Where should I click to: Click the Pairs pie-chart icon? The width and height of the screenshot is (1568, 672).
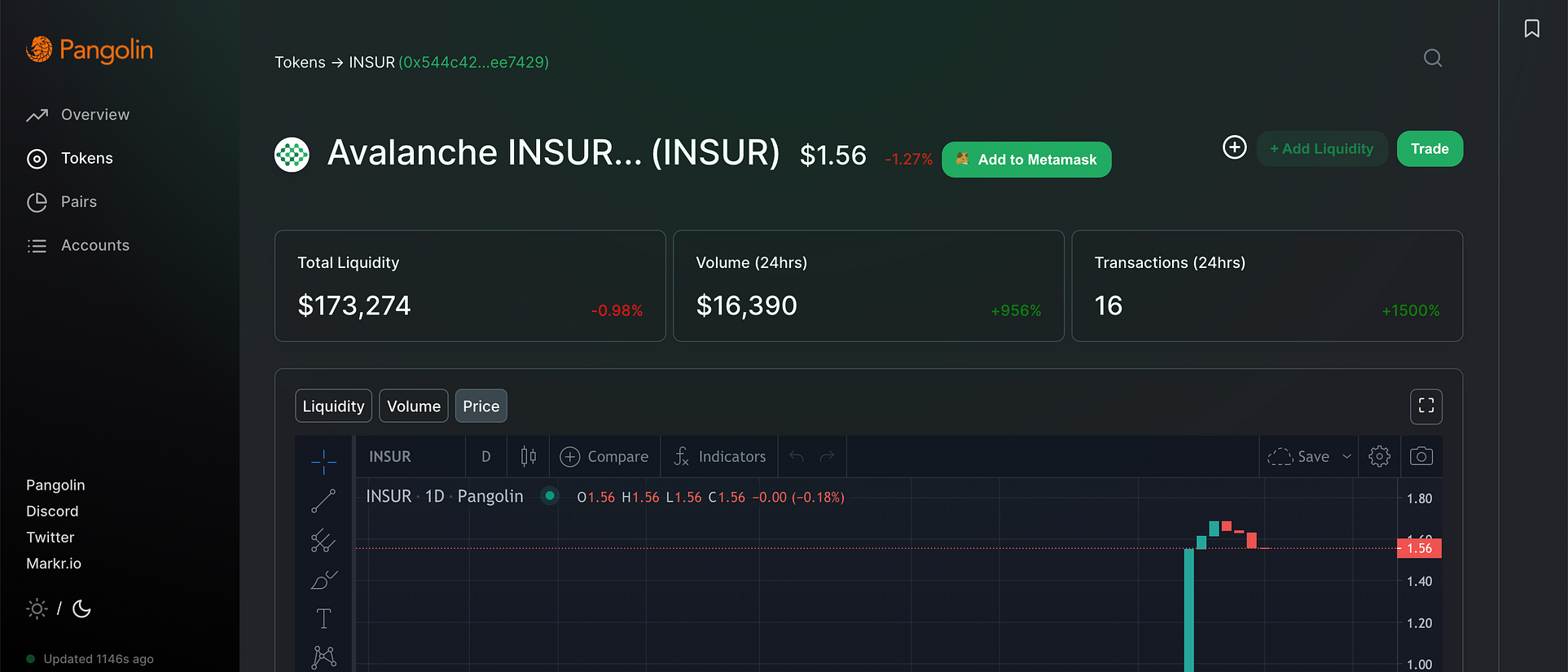pyautogui.click(x=37, y=202)
